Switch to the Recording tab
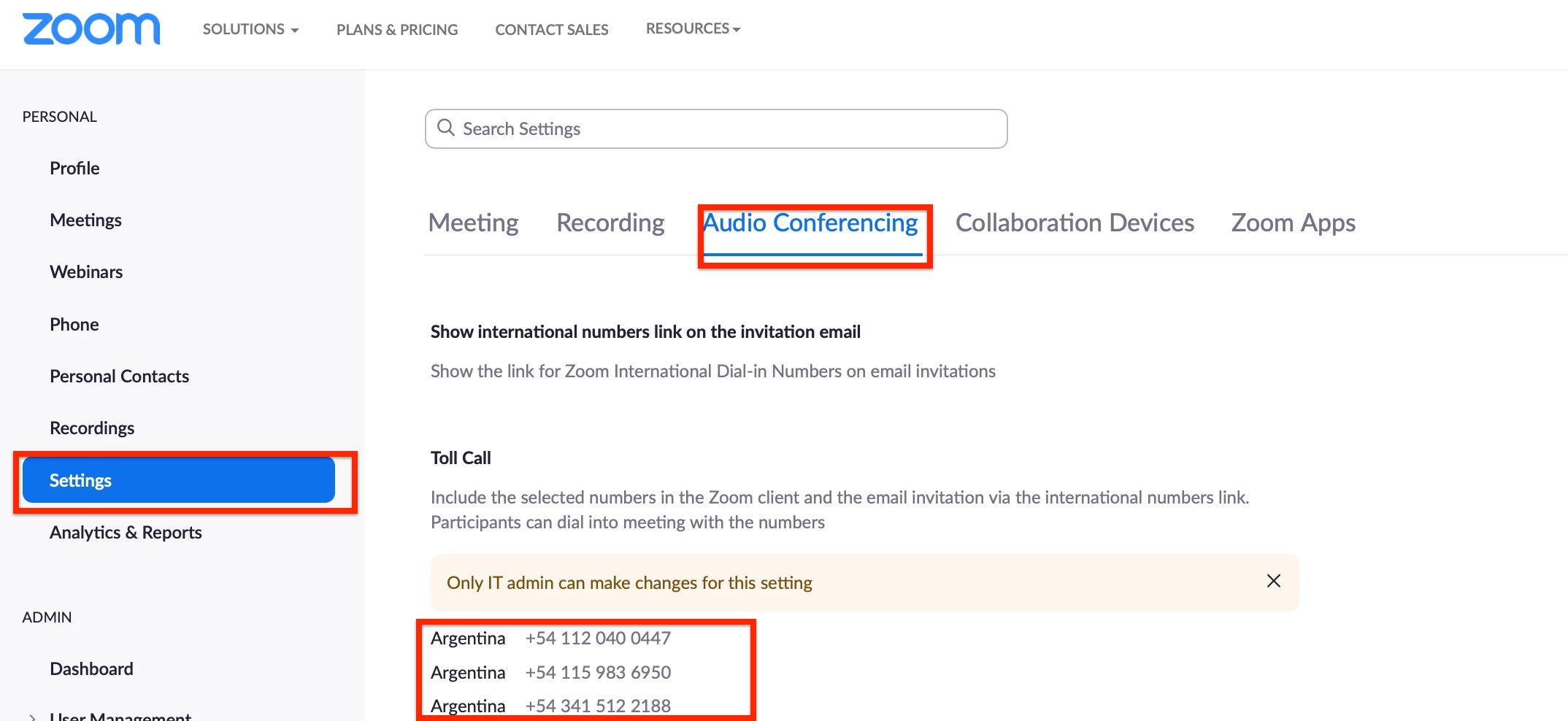 point(610,223)
